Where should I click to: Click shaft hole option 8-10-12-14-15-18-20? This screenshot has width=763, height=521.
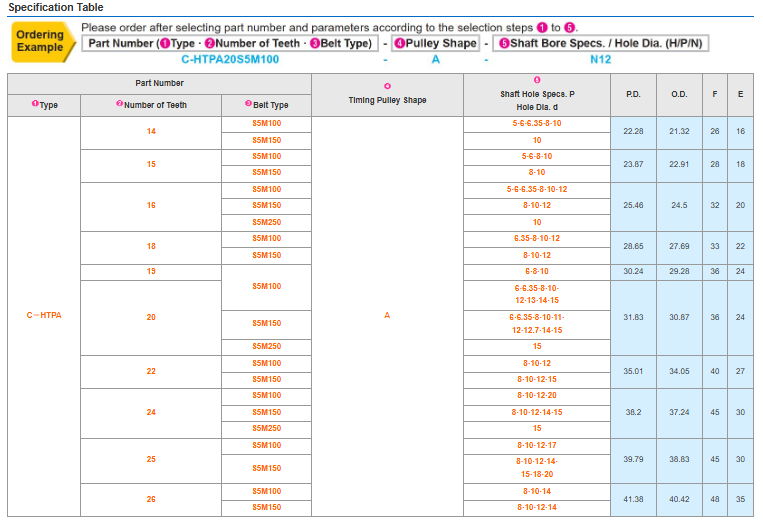point(537,468)
